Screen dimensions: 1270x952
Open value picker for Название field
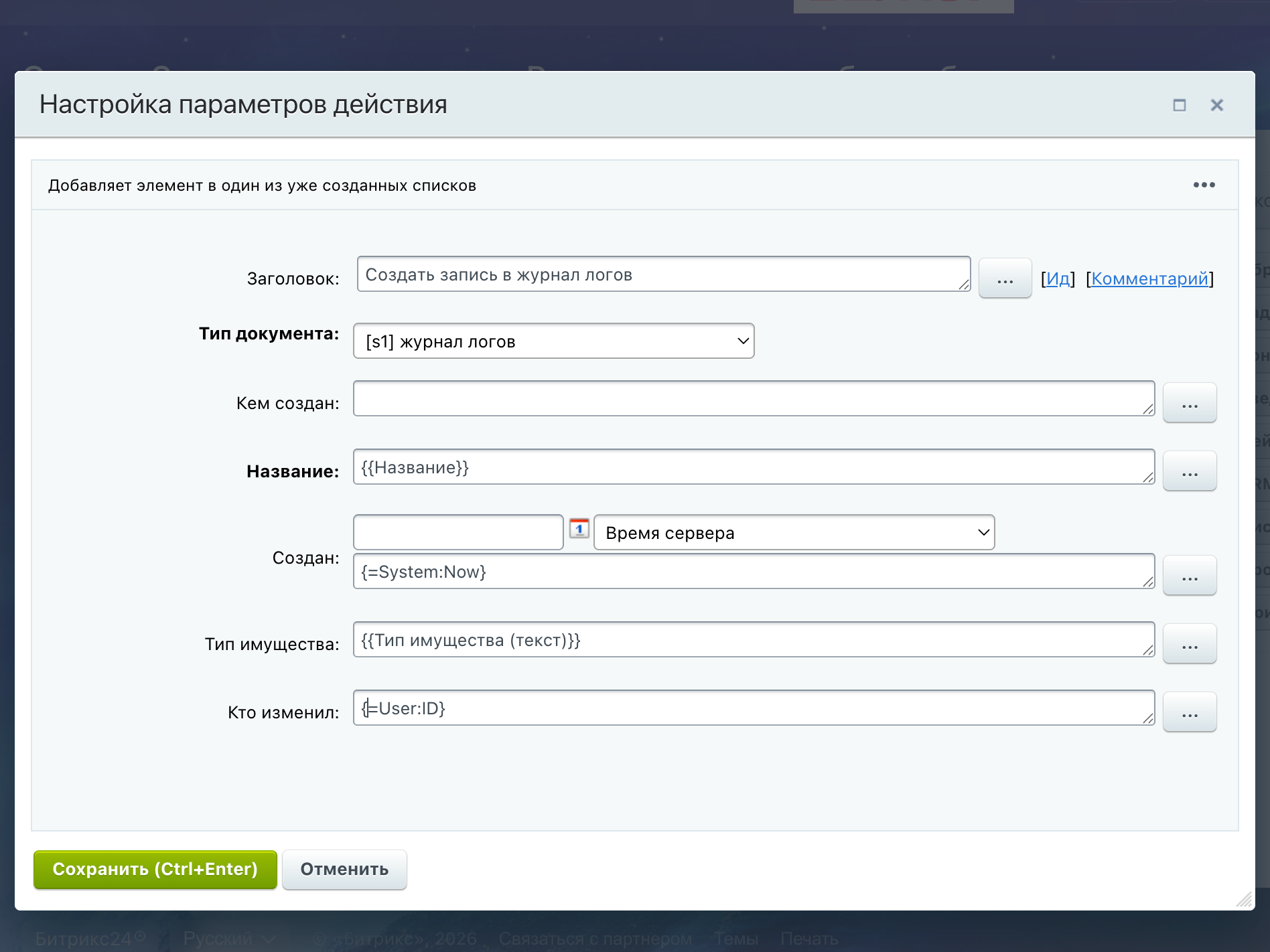click(1189, 471)
